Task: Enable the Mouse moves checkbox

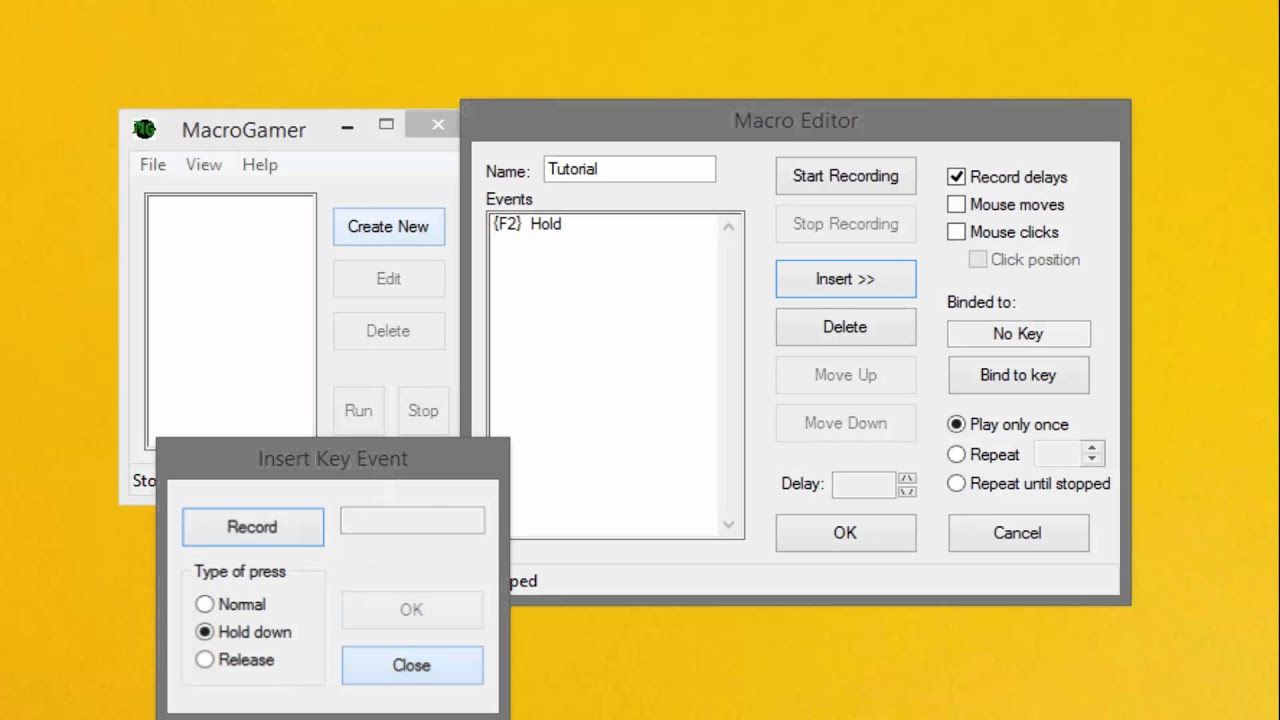Action: pyautogui.click(x=957, y=204)
